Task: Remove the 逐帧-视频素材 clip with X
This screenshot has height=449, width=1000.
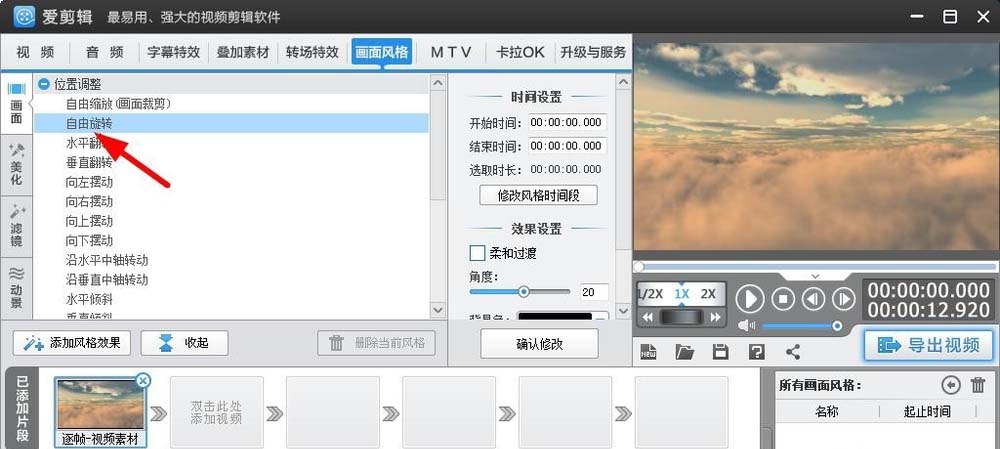Action: (143, 381)
